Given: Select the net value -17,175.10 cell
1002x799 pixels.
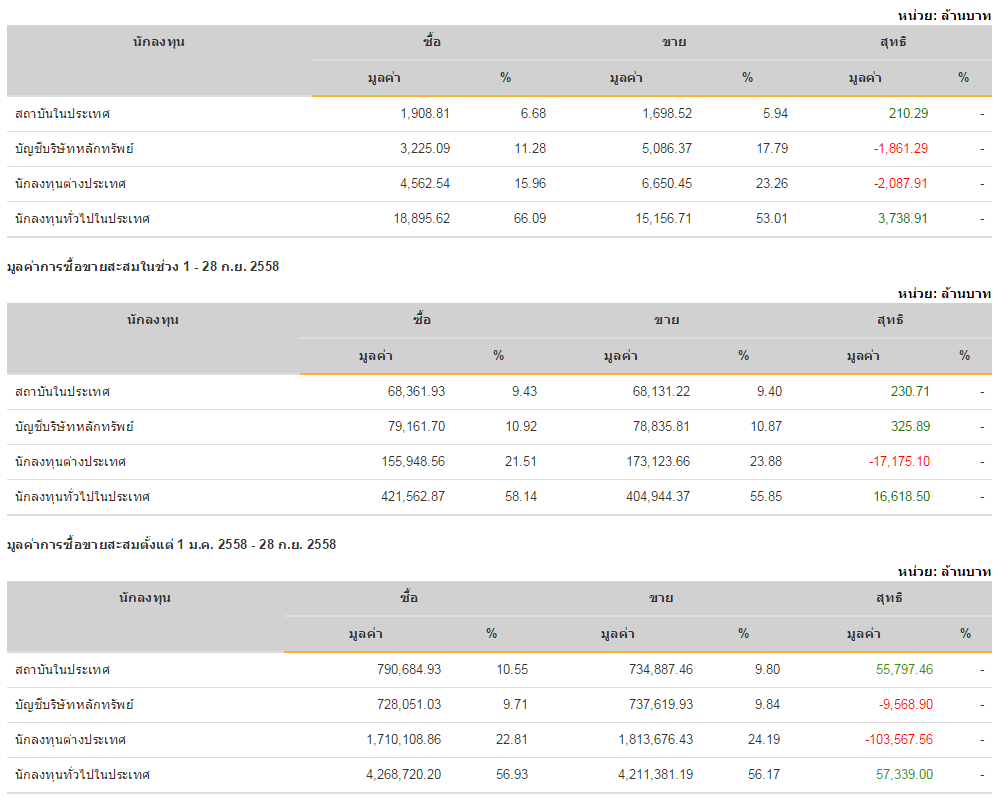Looking at the screenshot, I should [900, 462].
